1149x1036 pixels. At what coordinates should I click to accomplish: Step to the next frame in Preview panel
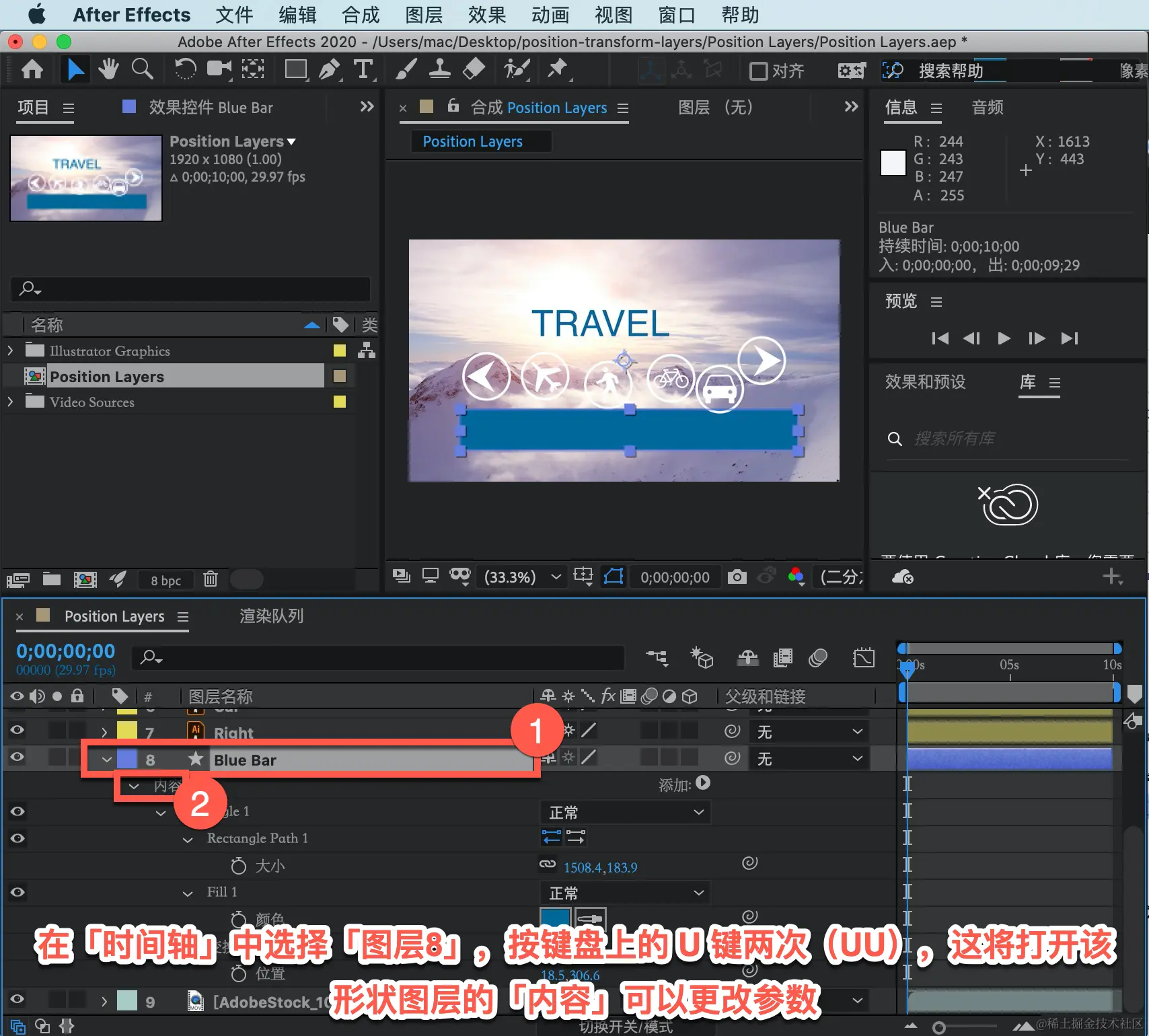(1037, 338)
